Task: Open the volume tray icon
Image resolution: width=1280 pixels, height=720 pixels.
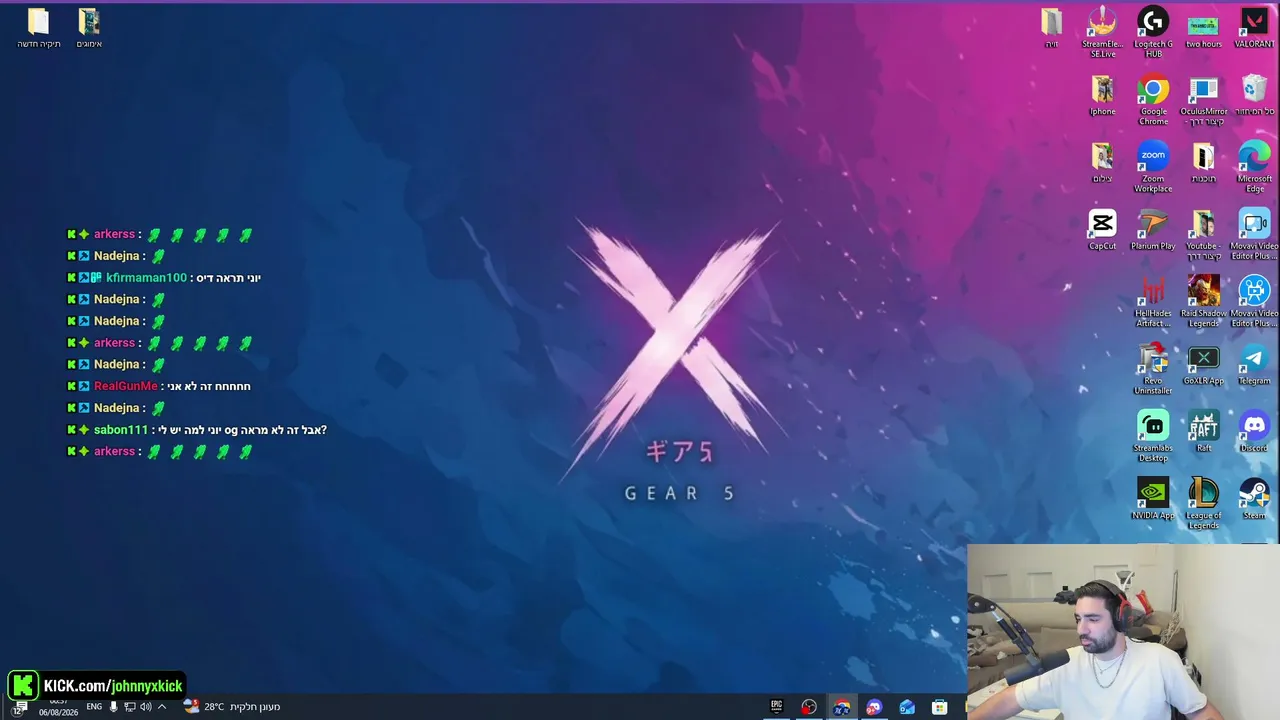Action: click(145, 707)
